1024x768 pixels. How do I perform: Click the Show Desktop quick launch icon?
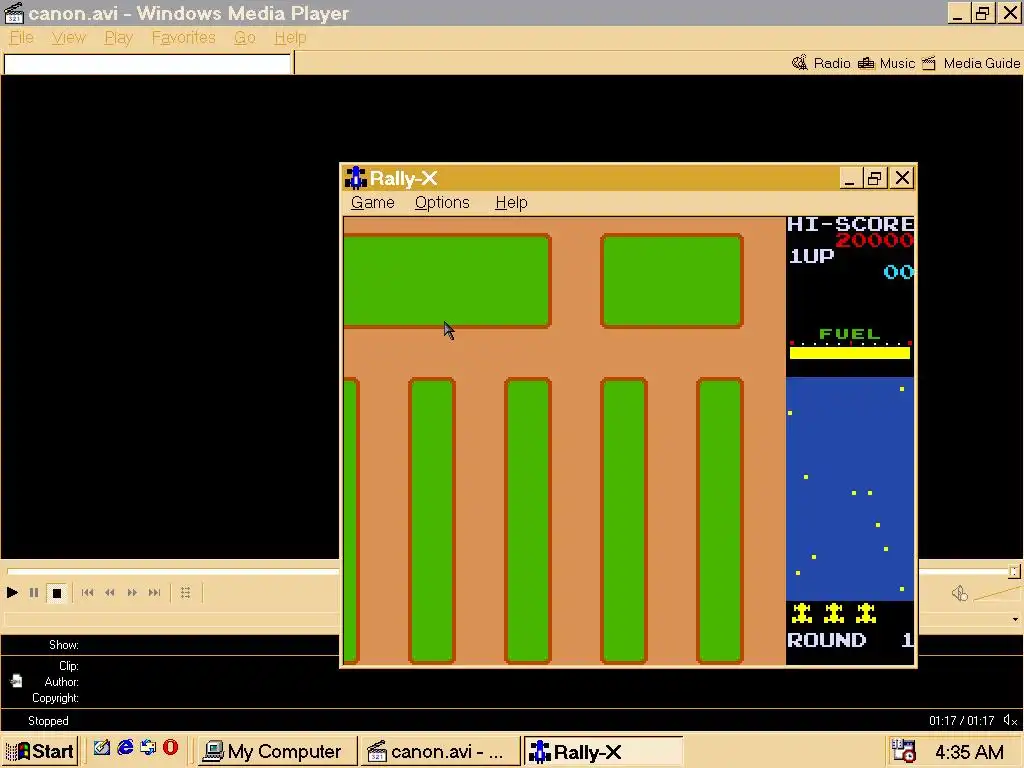coord(101,747)
